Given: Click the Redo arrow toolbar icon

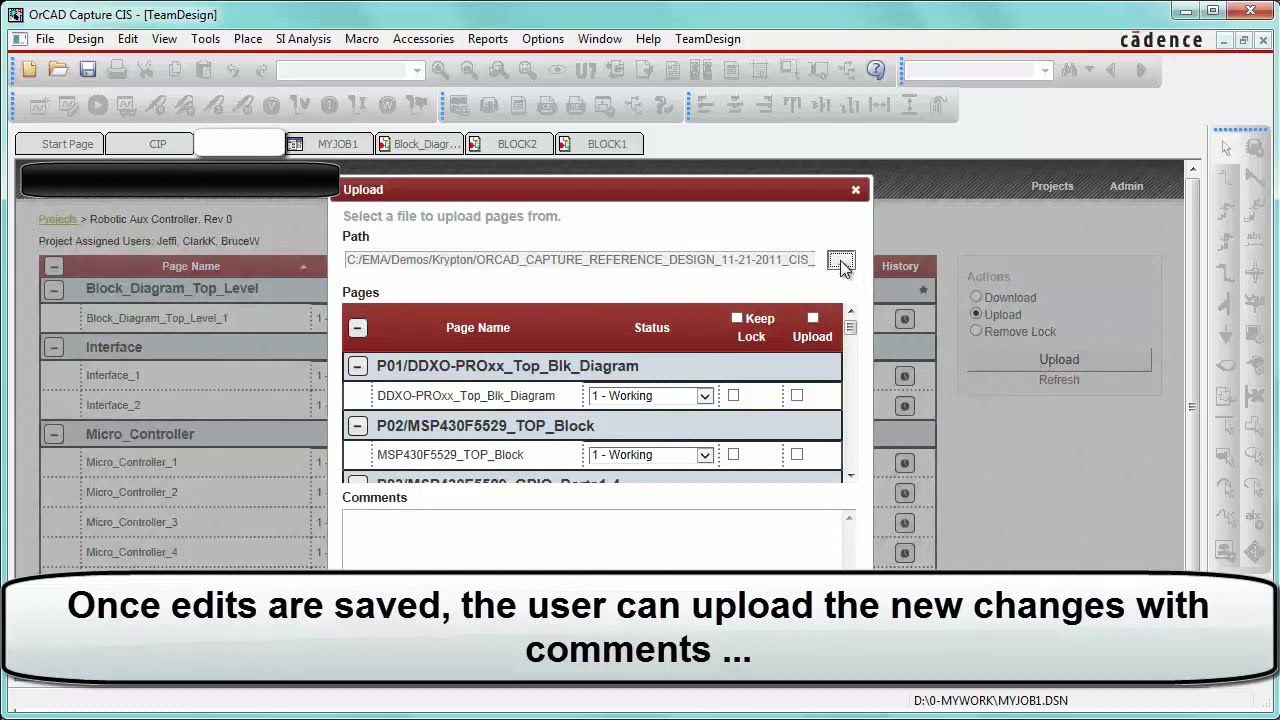Looking at the screenshot, I should coord(262,69).
